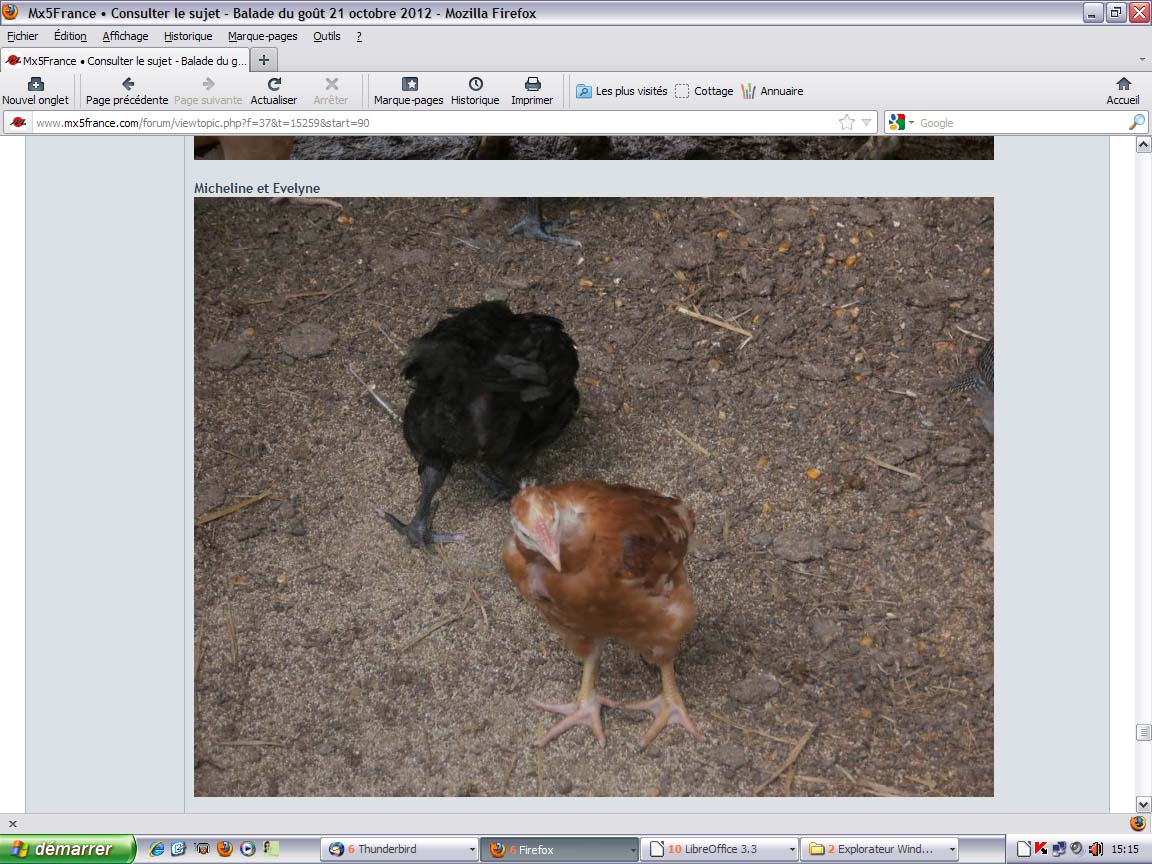Open Historique toolbar clock icon
The height and width of the screenshot is (864, 1152).
(475, 91)
